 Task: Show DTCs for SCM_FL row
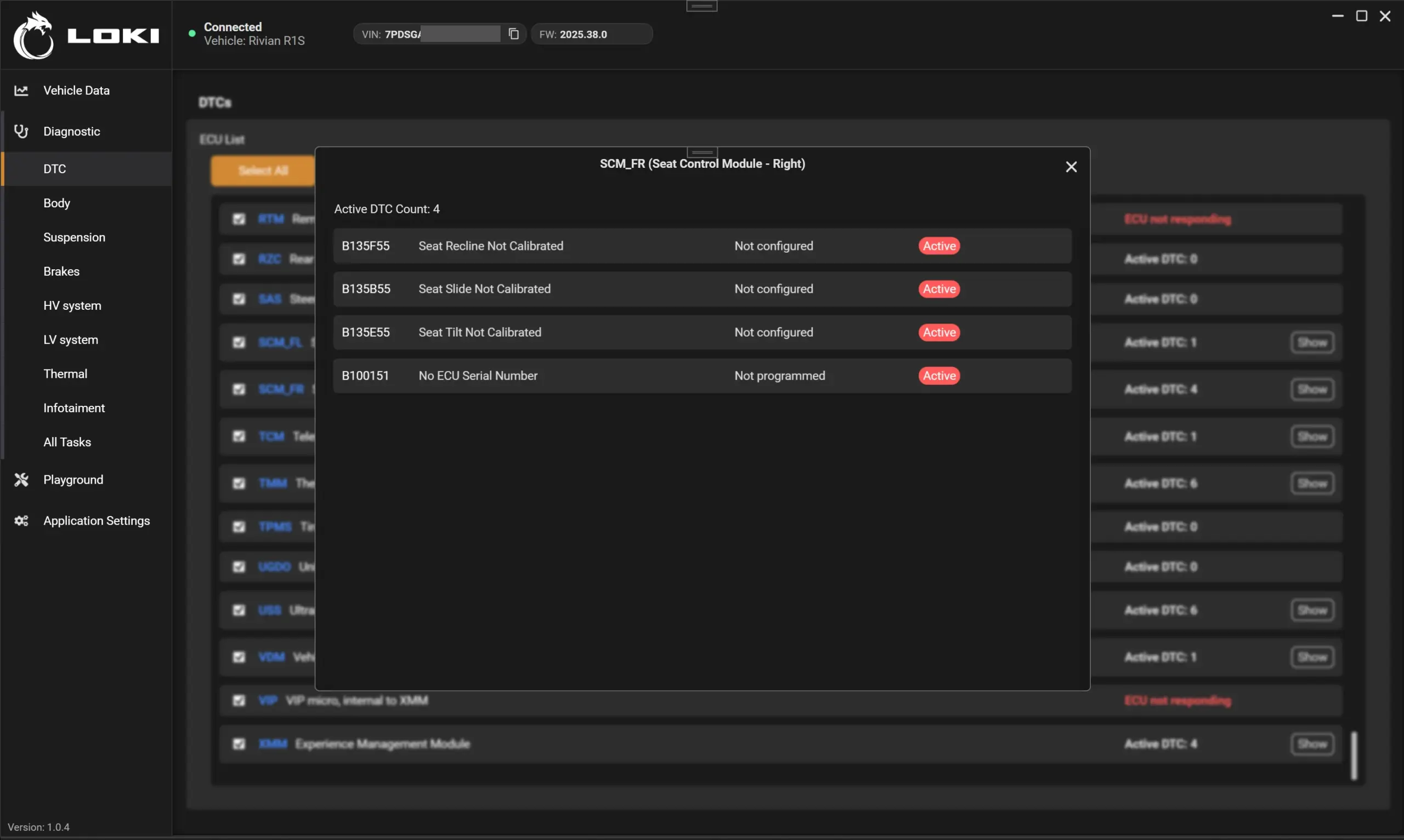[1312, 343]
